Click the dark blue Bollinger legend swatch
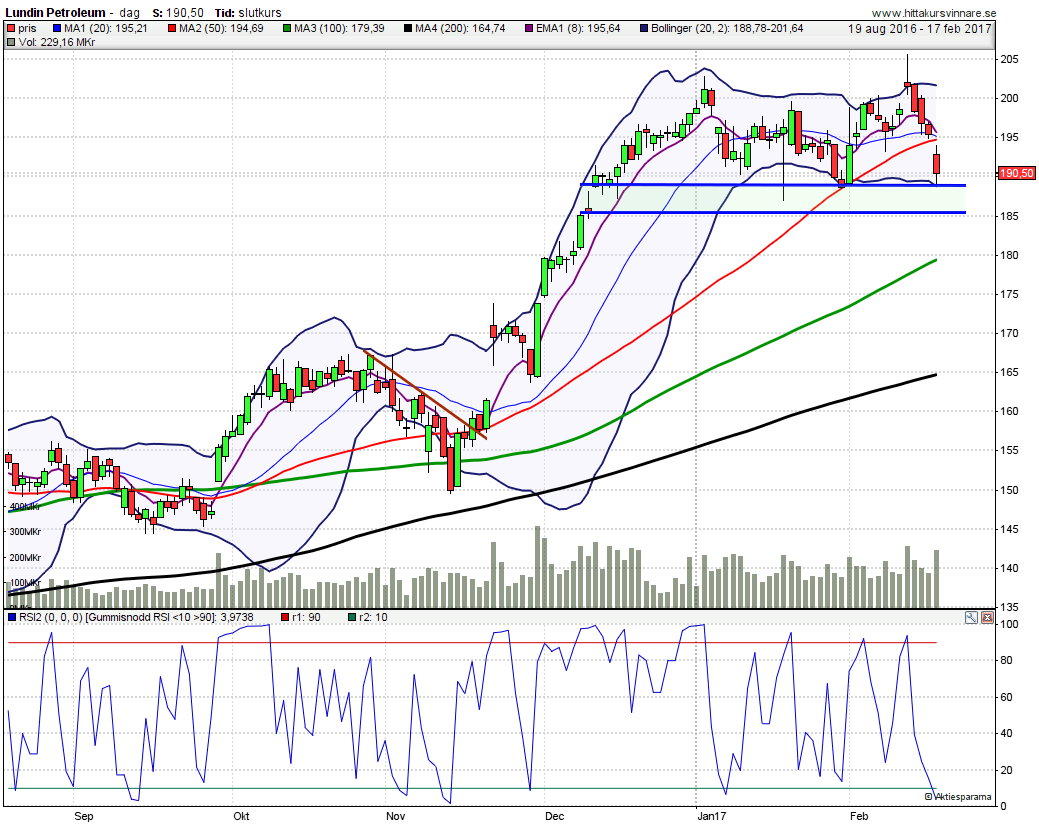 pos(644,28)
